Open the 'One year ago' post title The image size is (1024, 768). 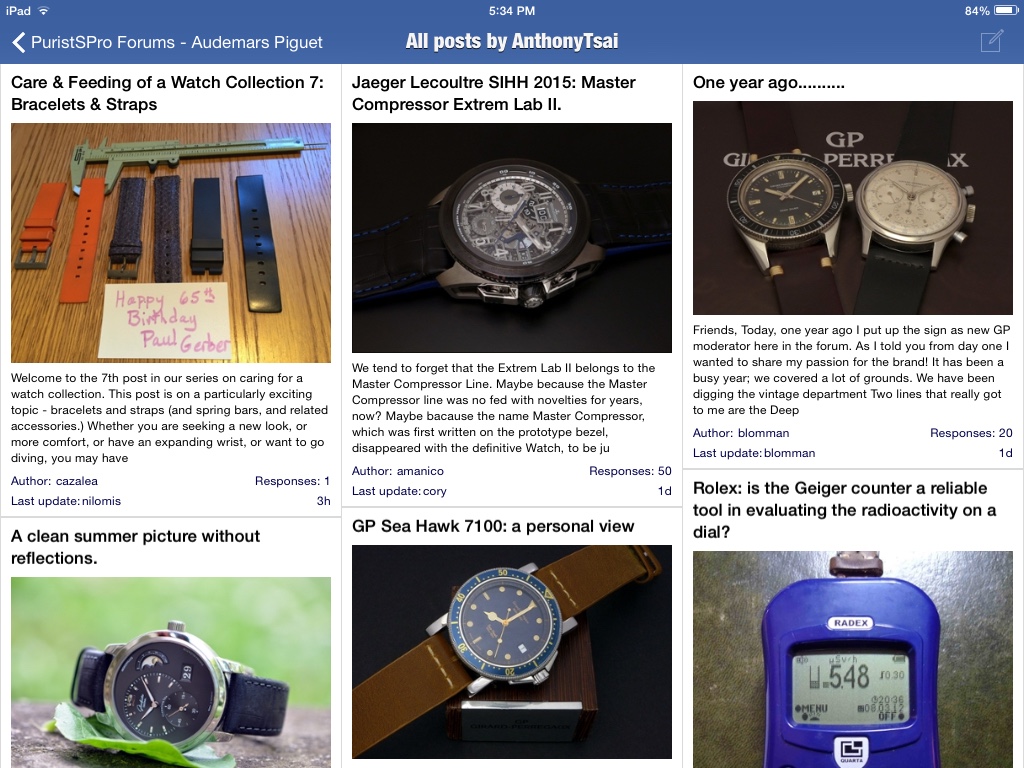[x=769, y=82]
